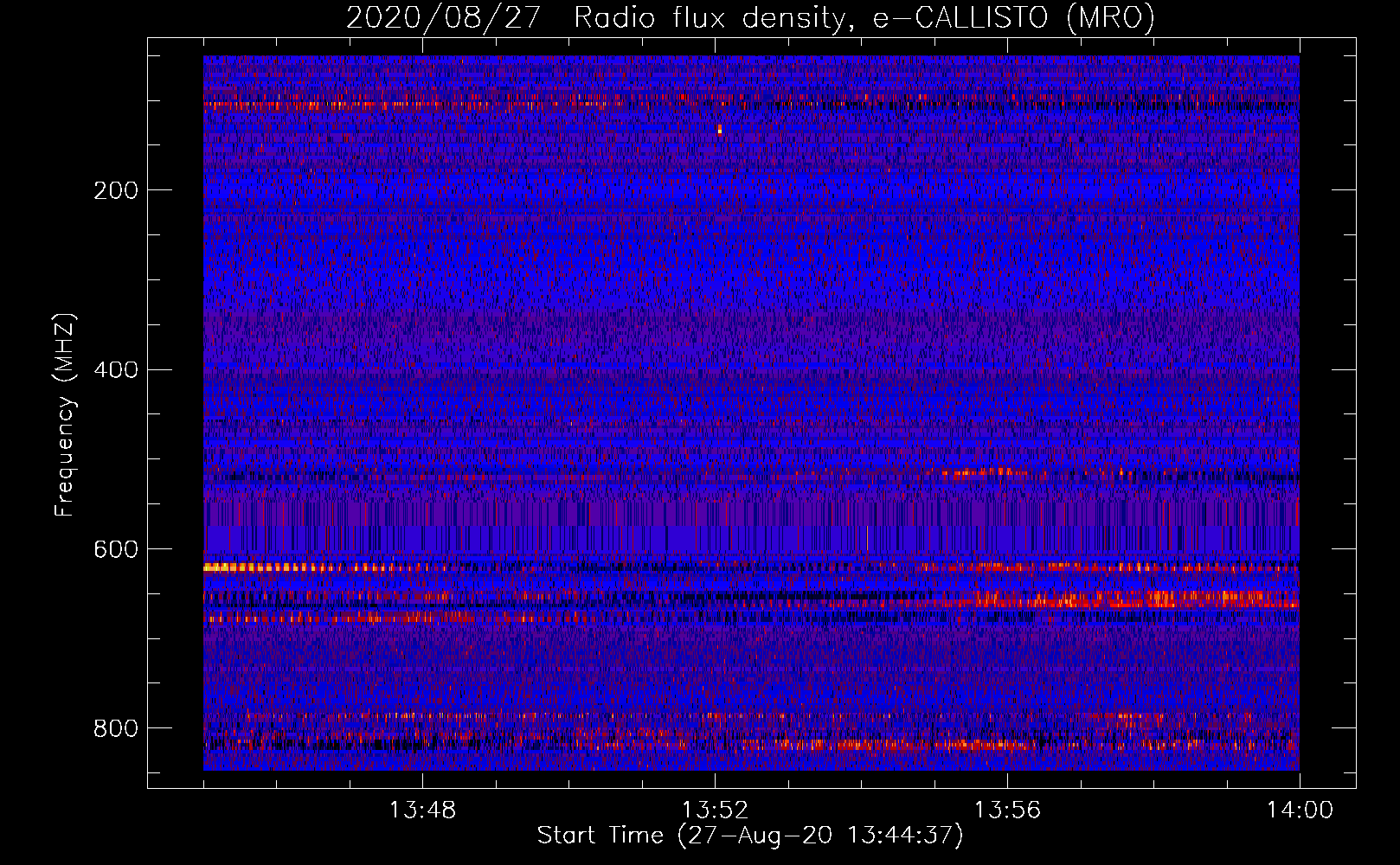Click the 400 frequency tick label
The height and width of the screenshot is (865, 1400).
tap(116, 370)
